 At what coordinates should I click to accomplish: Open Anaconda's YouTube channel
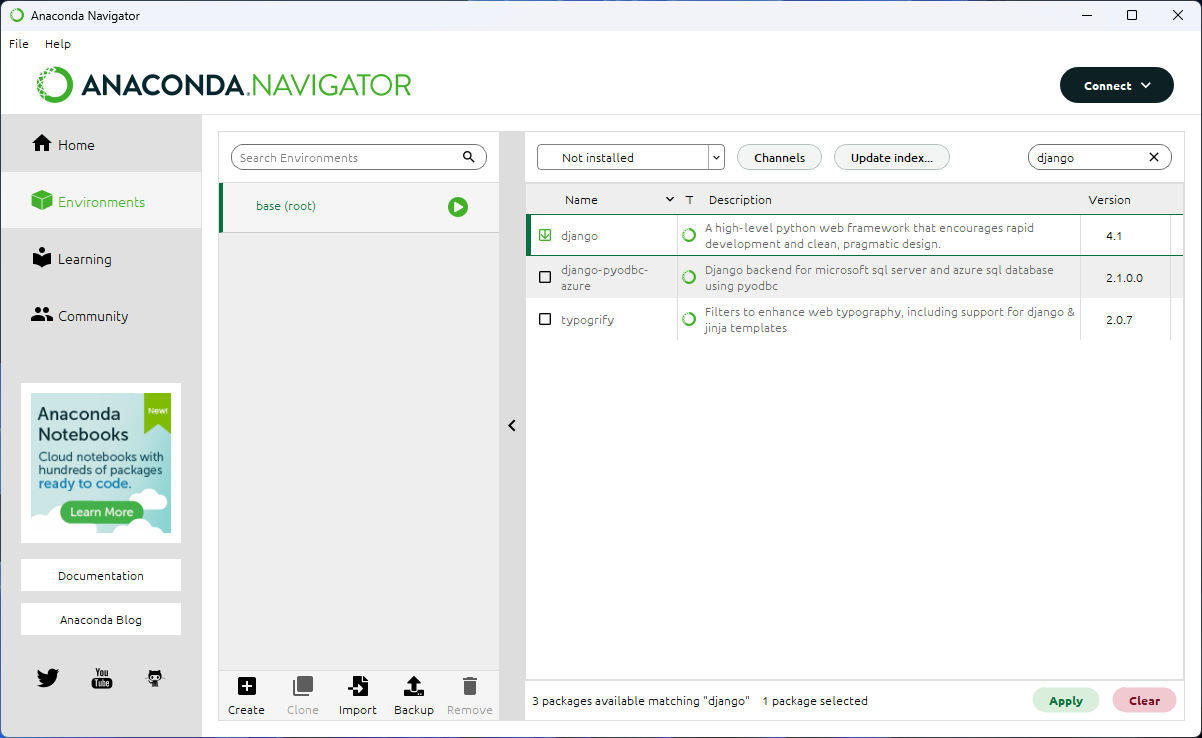tap(100, 677)
